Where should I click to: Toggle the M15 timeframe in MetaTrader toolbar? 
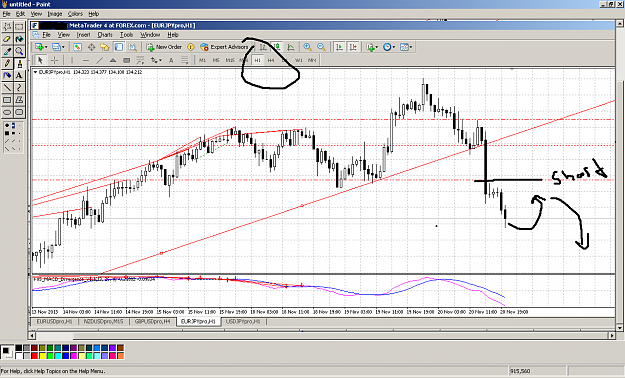coord(230,60)
